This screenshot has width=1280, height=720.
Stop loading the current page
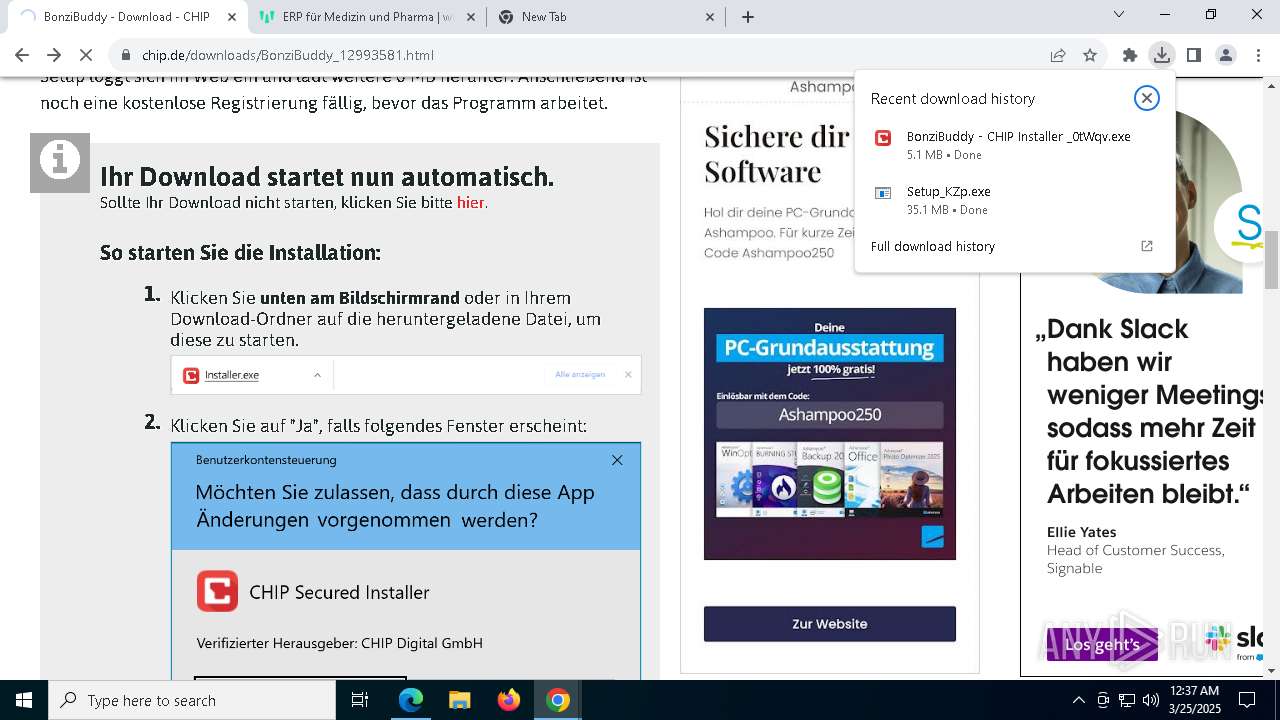click(x=87, y=55)
